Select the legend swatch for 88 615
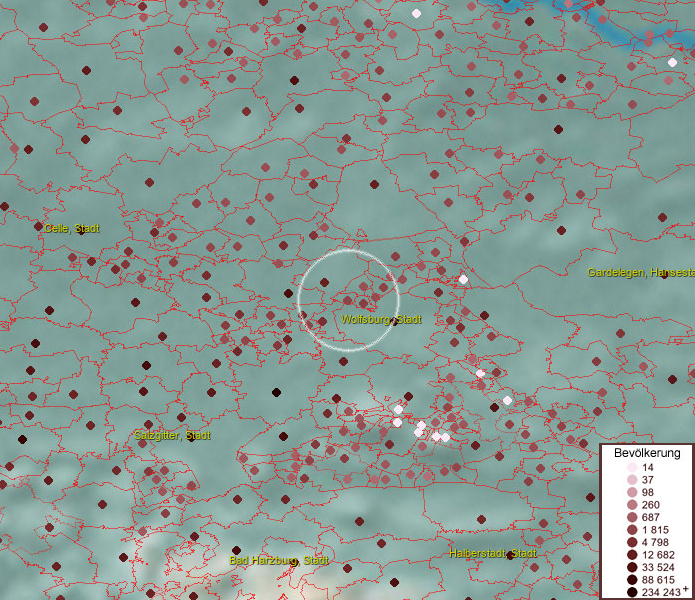The height and width of the screenshot is (600, 695). click(x=632, y=580)
